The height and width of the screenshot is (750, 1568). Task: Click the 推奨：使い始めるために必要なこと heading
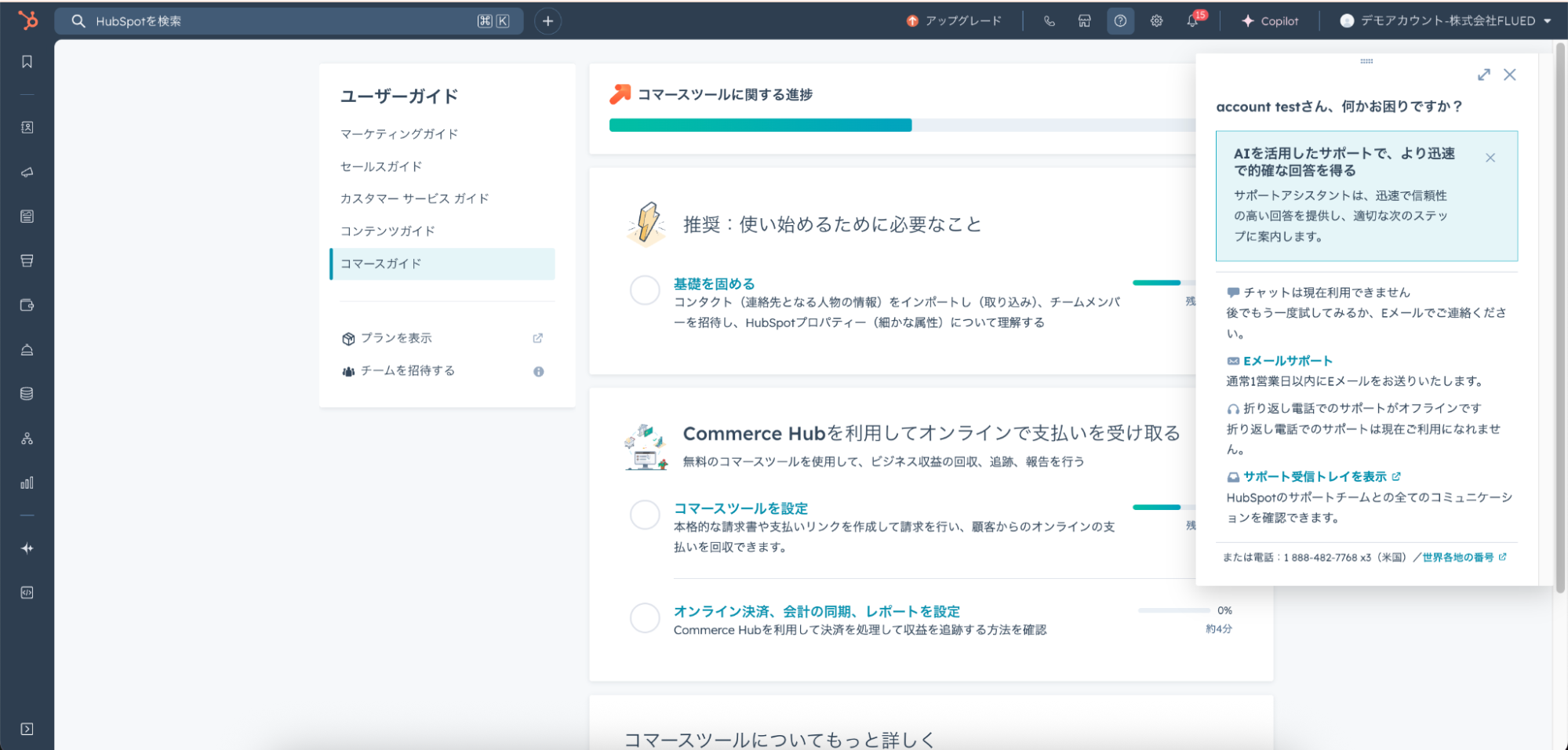coord(832,224)
